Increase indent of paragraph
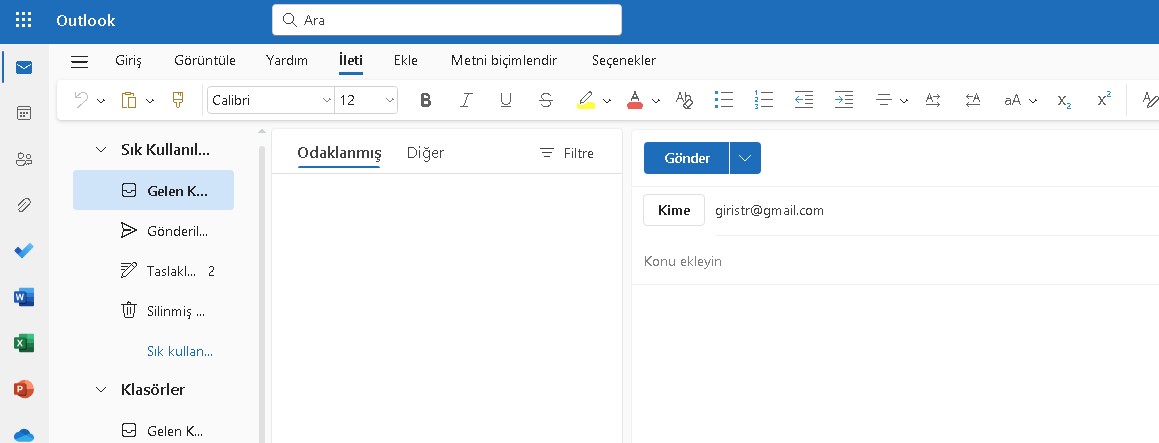 (x=843, y=100)
